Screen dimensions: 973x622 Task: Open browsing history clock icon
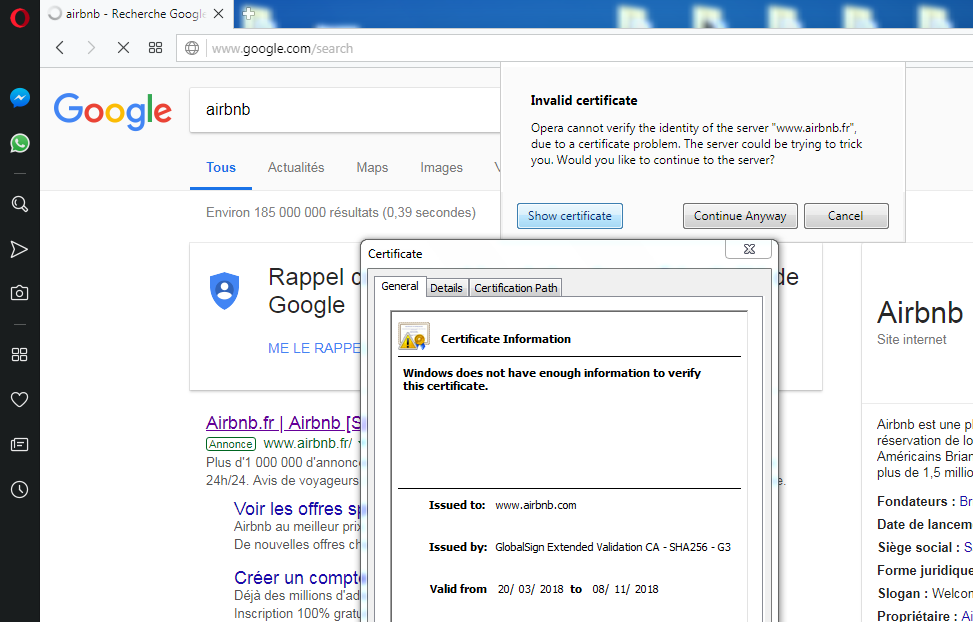[x=19, y=489]
